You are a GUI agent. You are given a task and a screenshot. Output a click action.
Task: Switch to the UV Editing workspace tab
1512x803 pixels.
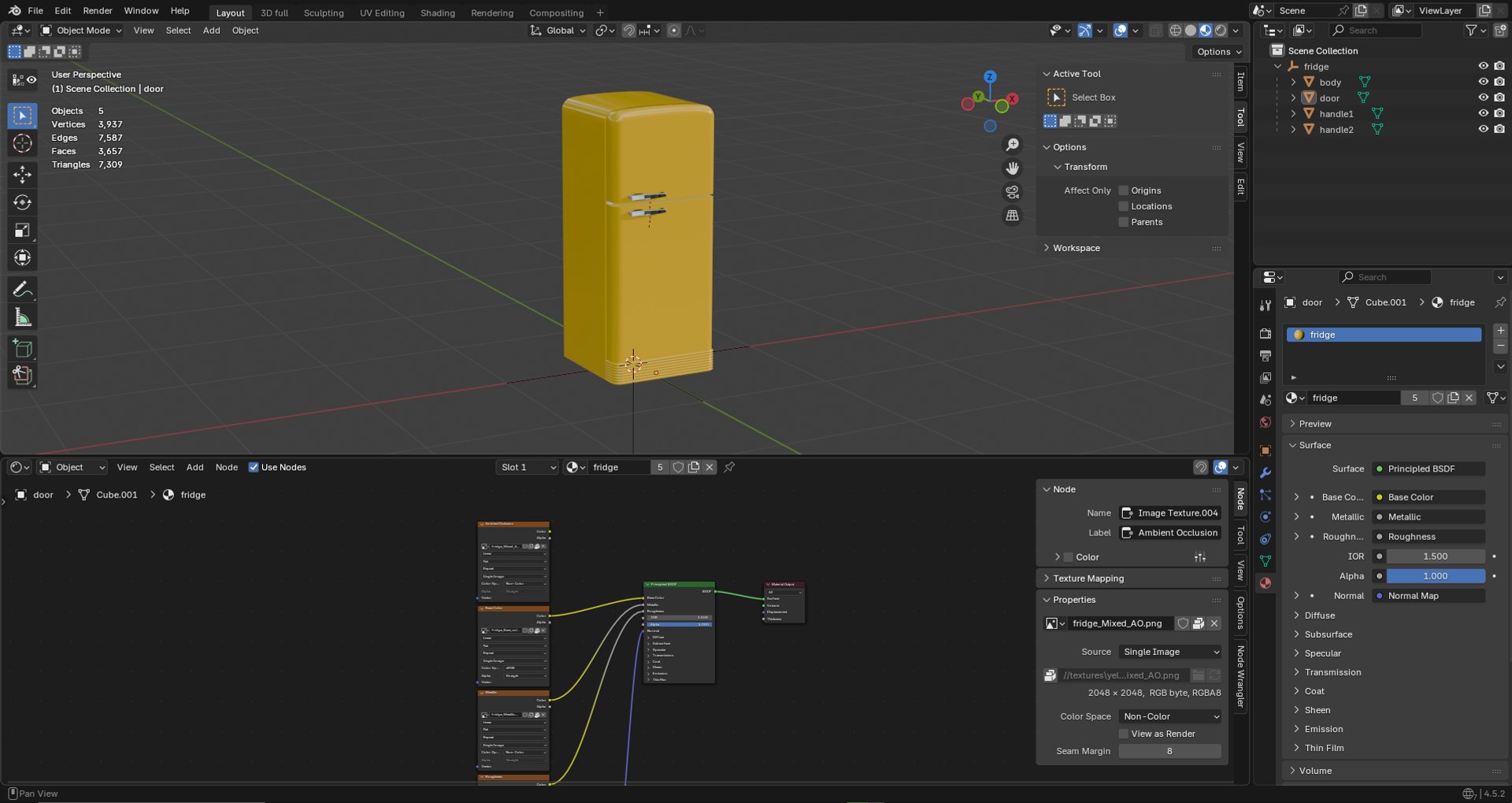(382, 13)
